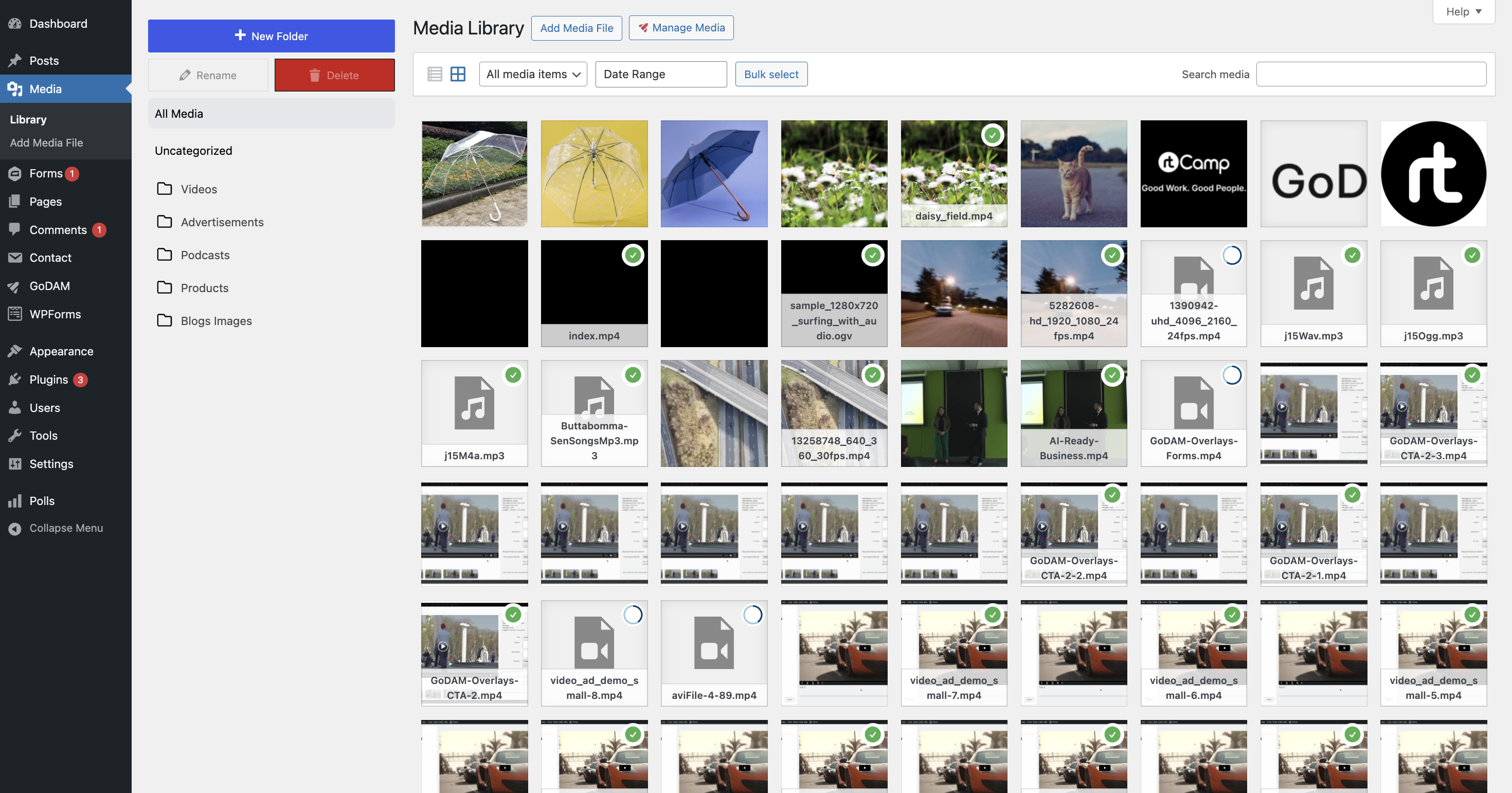This screenshot has width=1512, height=793.
Task: Click the checkmark on AI-Ready-Business.mp4
Action: point(1112,375)
